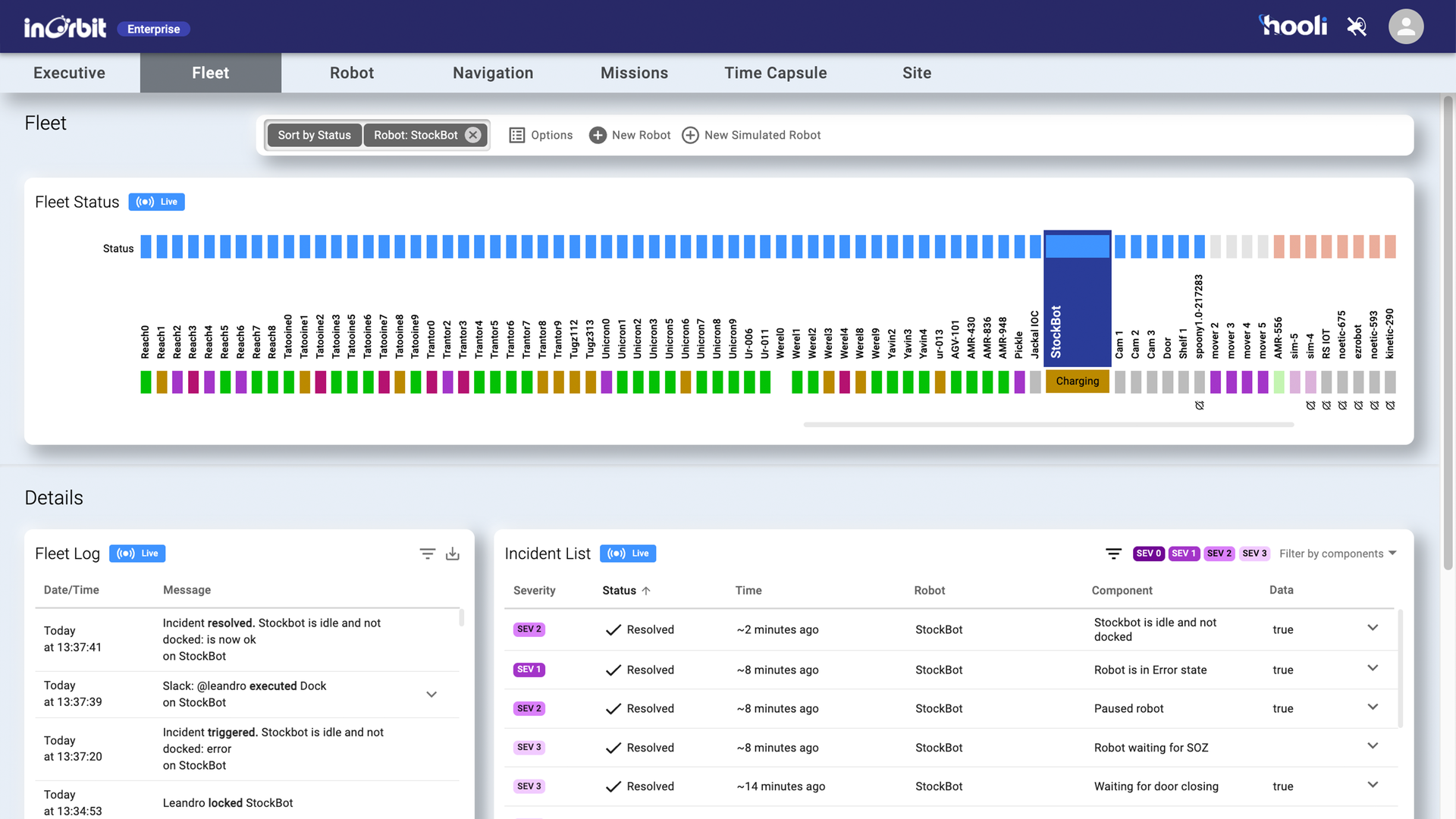Switch to the Missions tab
The height and width of the screenshot is (819, 1456).
click(x=634, y=73)
